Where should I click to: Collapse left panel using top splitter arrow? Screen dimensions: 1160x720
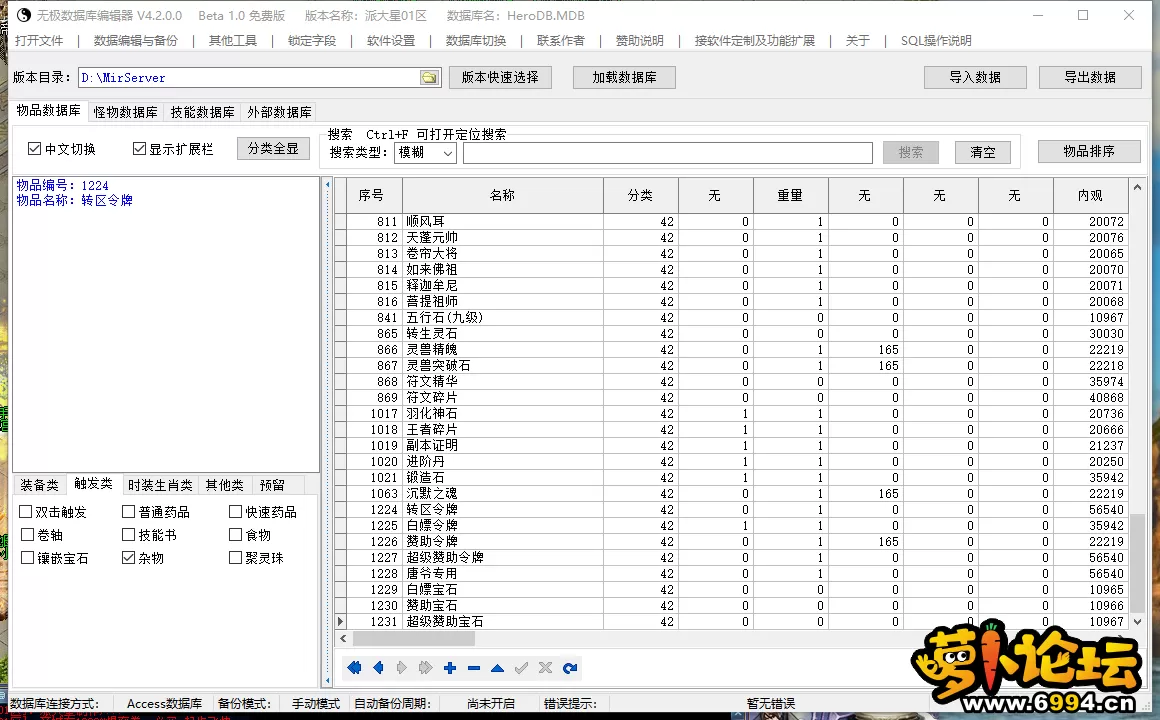pyautogui.click(x=328, y=184)
